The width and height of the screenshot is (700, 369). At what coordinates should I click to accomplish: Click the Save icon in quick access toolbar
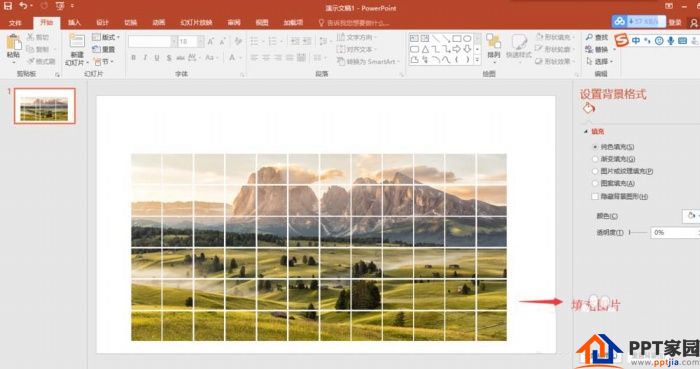point(8,6)
